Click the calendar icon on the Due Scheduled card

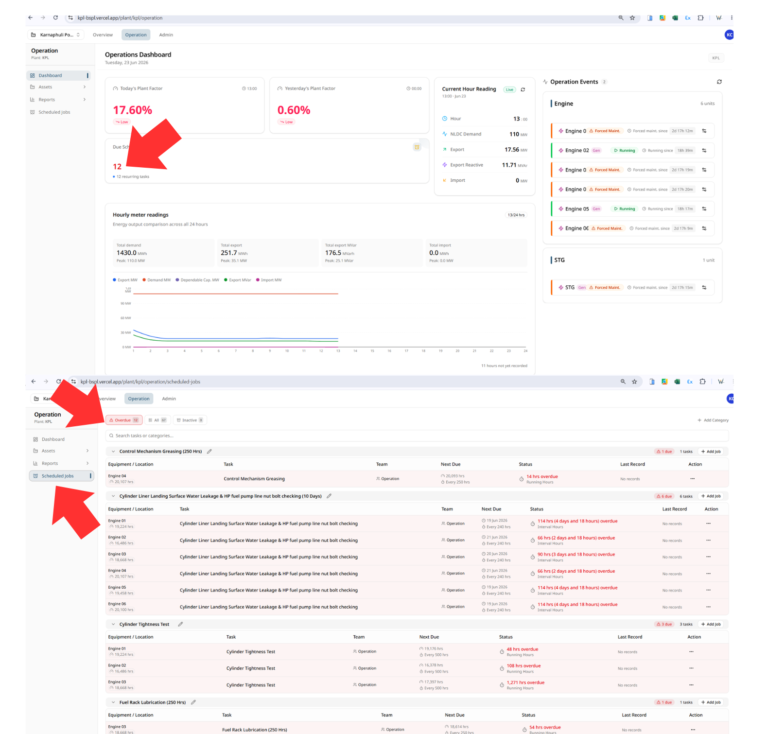(417, 147)
